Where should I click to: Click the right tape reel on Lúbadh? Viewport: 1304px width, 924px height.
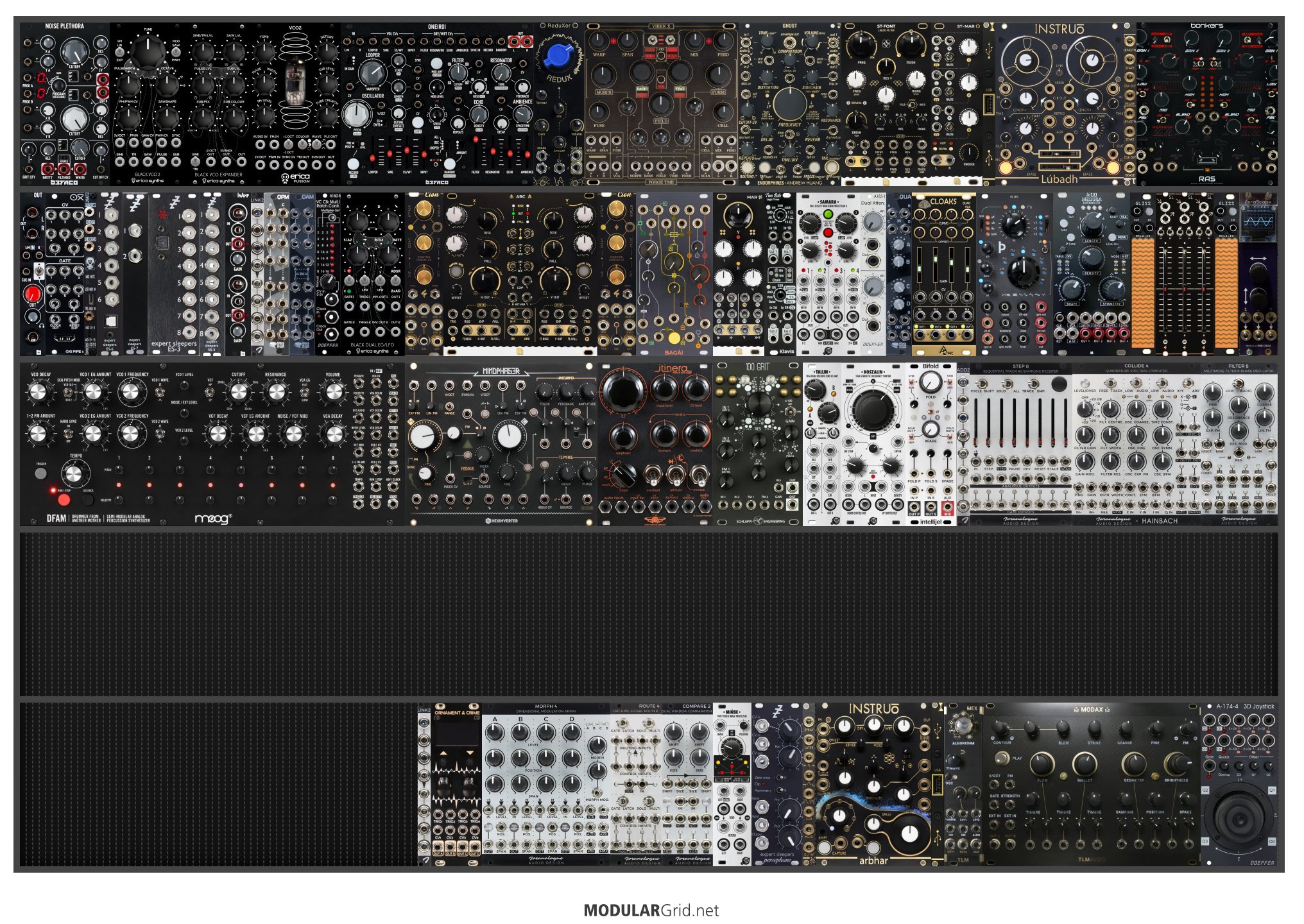(x=1091, y=60)
